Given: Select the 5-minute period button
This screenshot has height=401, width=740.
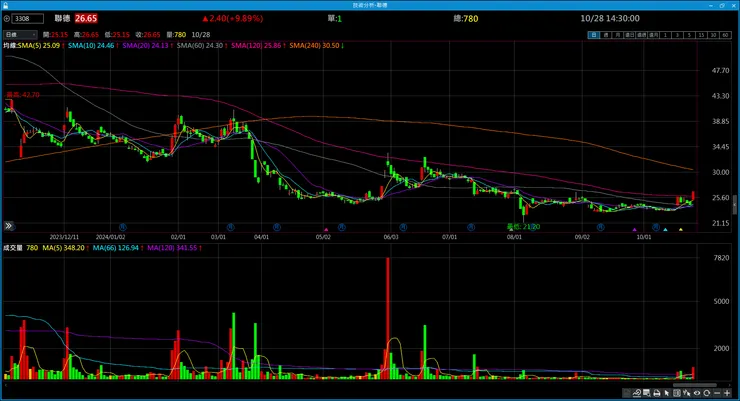Looking at the screenshot, I should pyautogui.click(x=689, y=35).
